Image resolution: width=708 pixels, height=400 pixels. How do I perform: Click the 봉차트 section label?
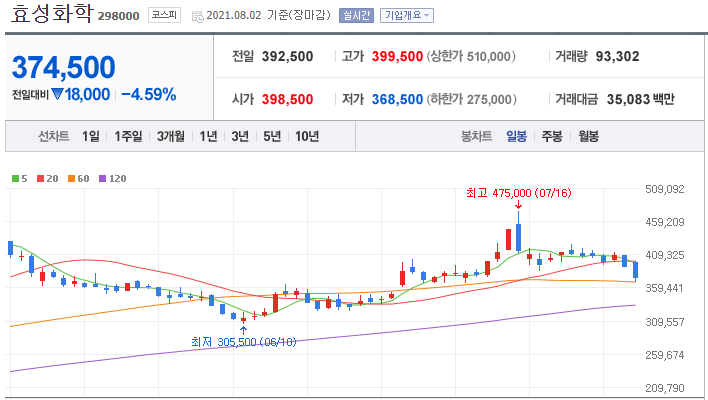pos(476,136)
